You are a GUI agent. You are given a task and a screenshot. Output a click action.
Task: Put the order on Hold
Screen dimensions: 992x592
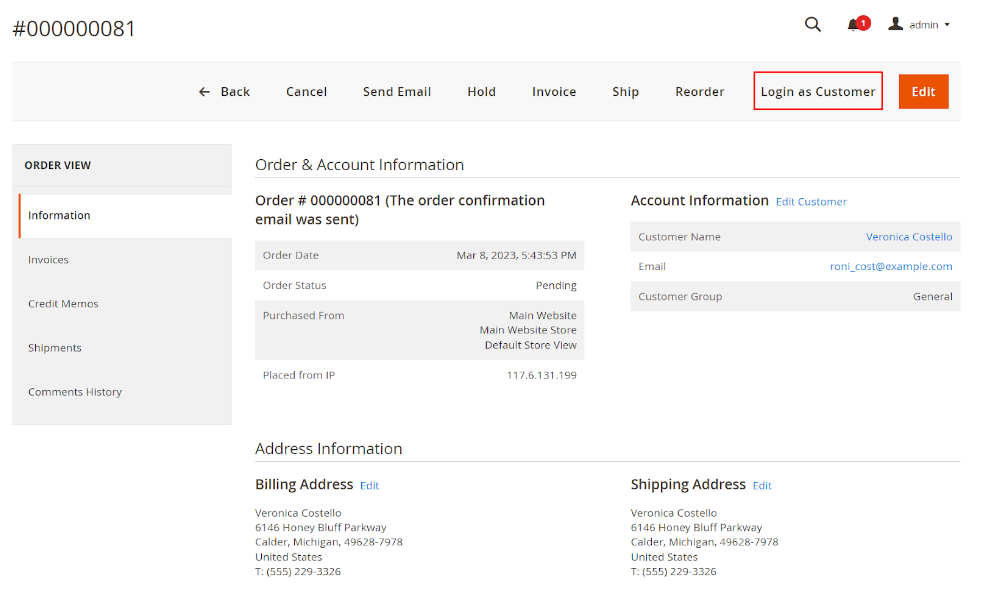click(481, 92)
